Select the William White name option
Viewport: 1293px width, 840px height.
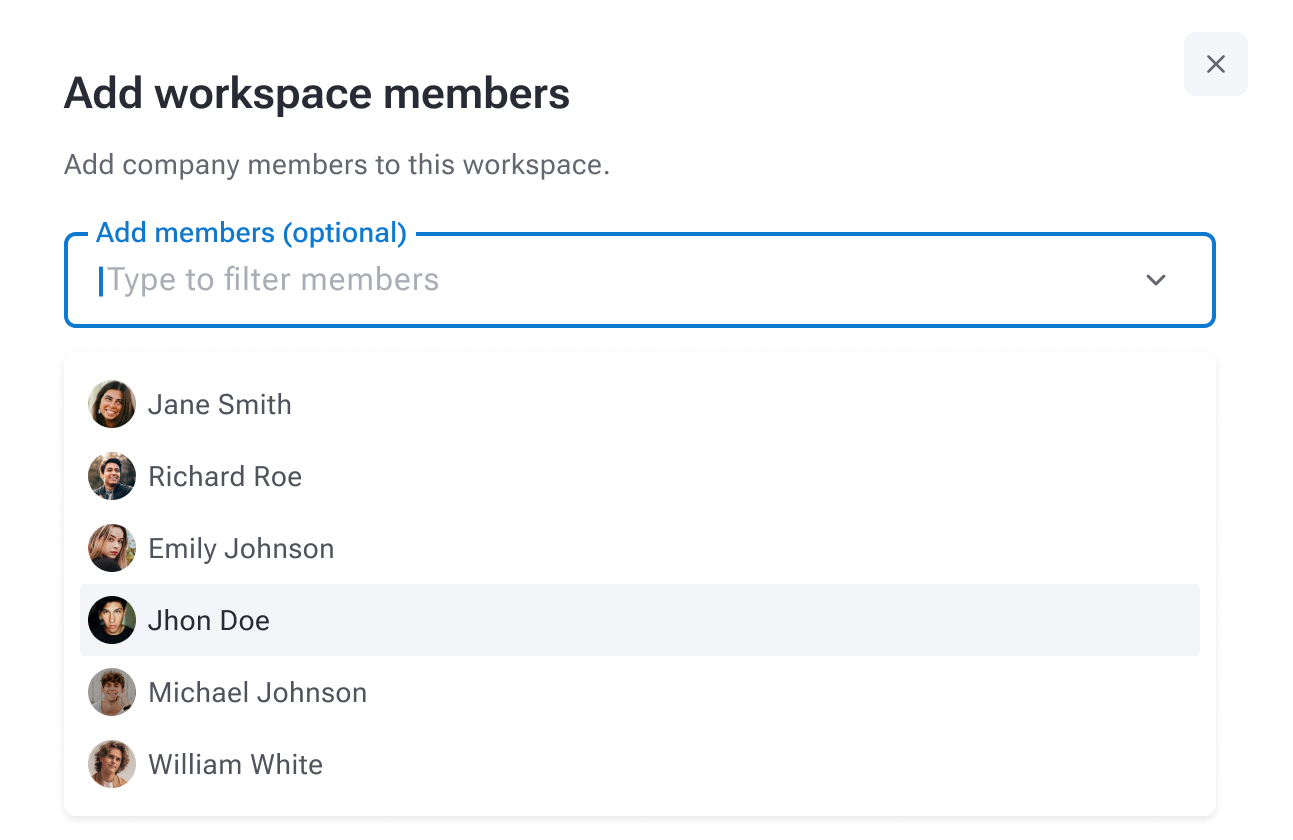pyautogui.click(x=235, y=765)
